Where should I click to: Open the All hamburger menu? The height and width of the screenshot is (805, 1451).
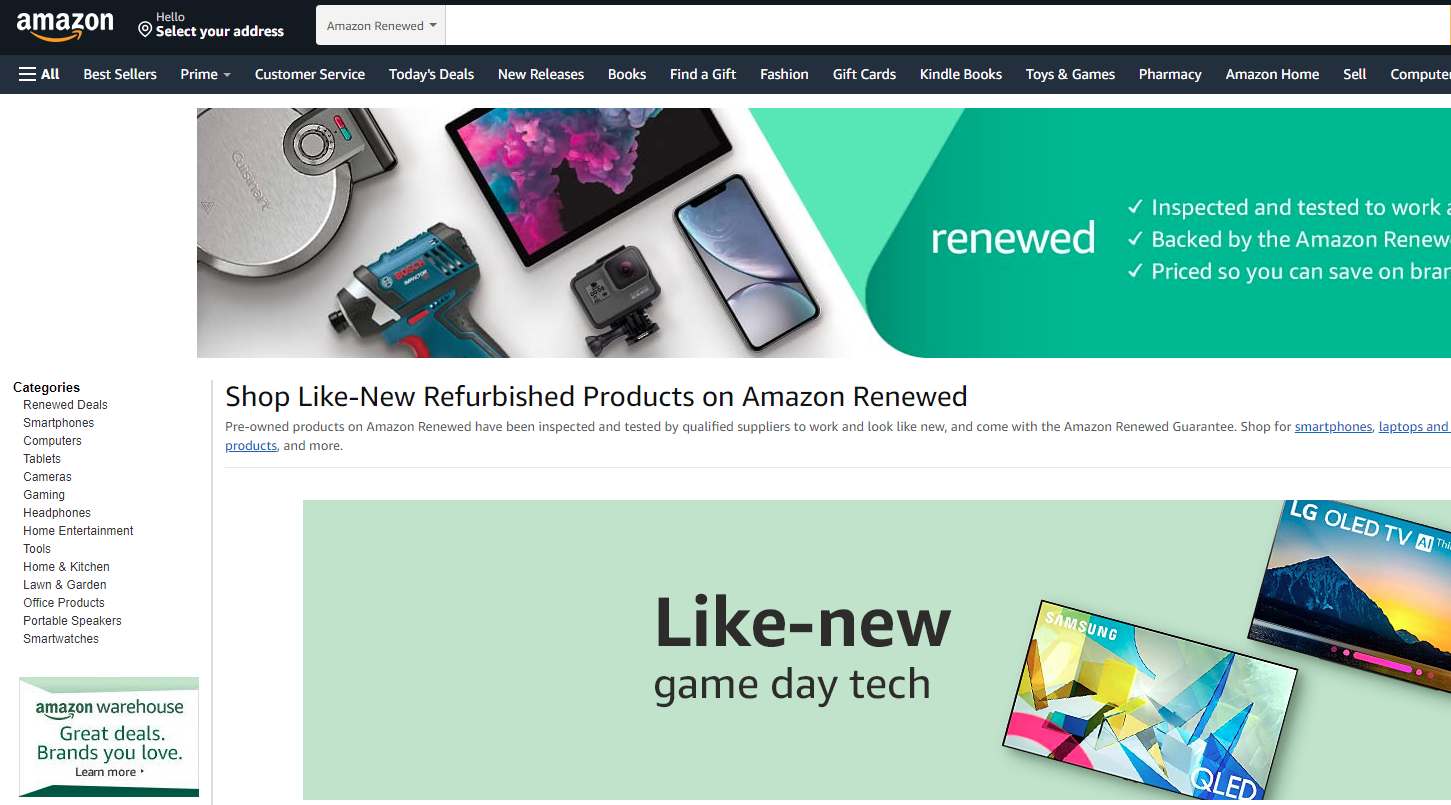click(x=39, y=74)
